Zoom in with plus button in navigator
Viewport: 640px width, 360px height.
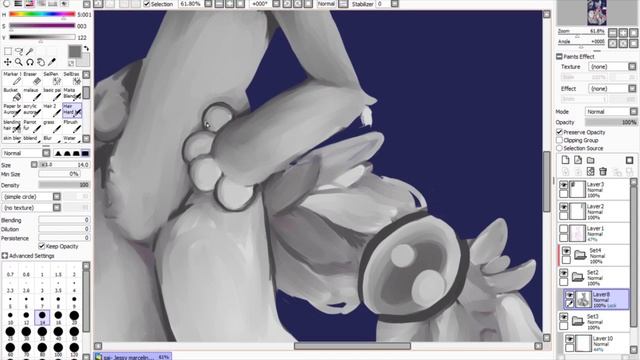click(623, 33)
